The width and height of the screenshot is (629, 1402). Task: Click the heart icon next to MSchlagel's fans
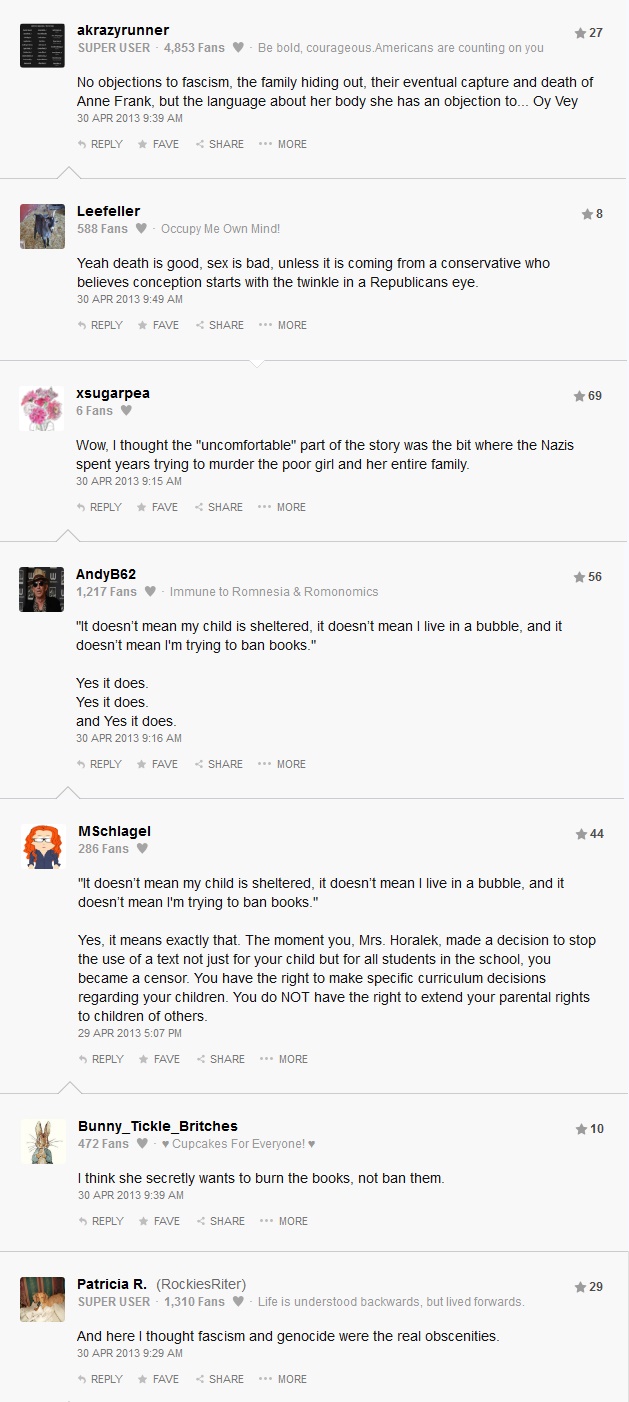[142, 848]
